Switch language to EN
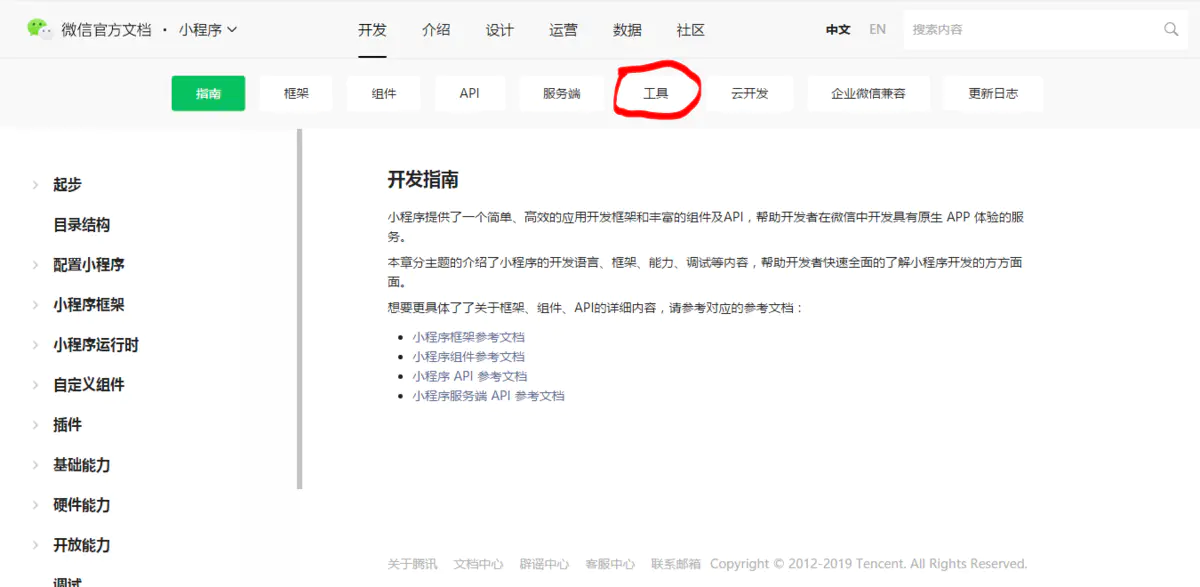 click(x=877, y=30)
